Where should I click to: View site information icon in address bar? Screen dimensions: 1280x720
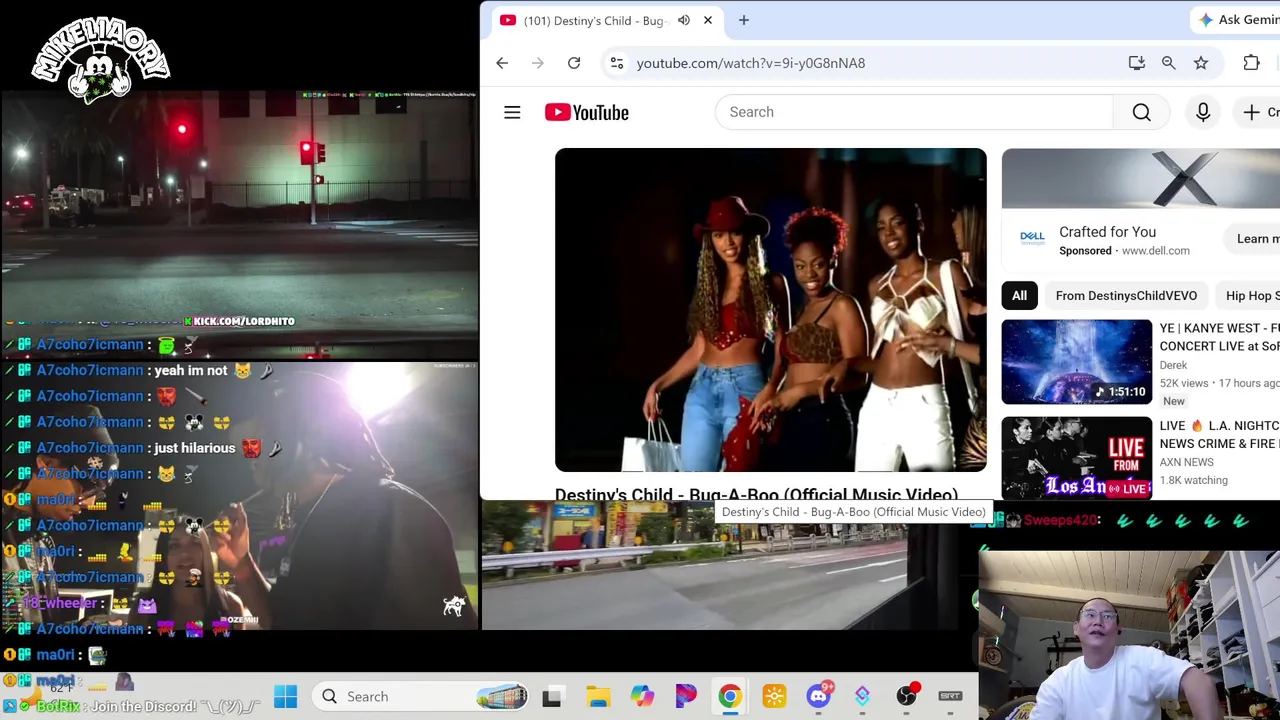click(617, 63)
